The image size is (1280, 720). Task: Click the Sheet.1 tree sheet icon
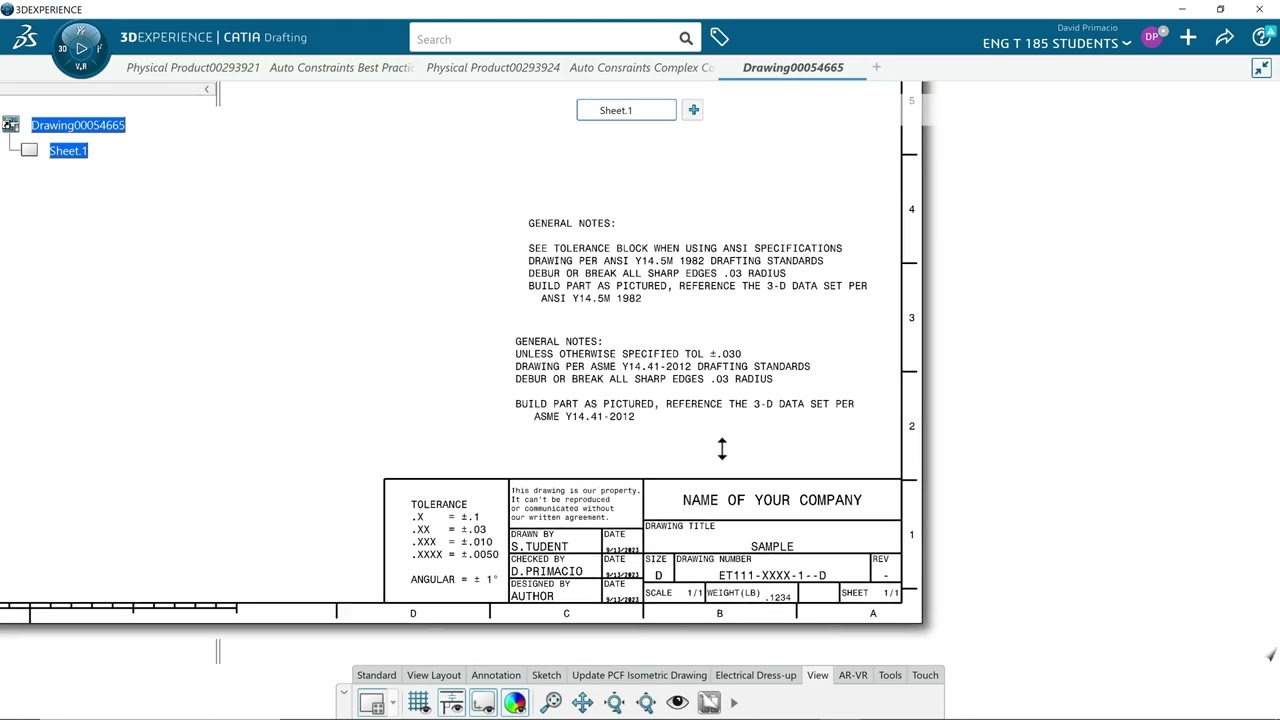(29, 150)
